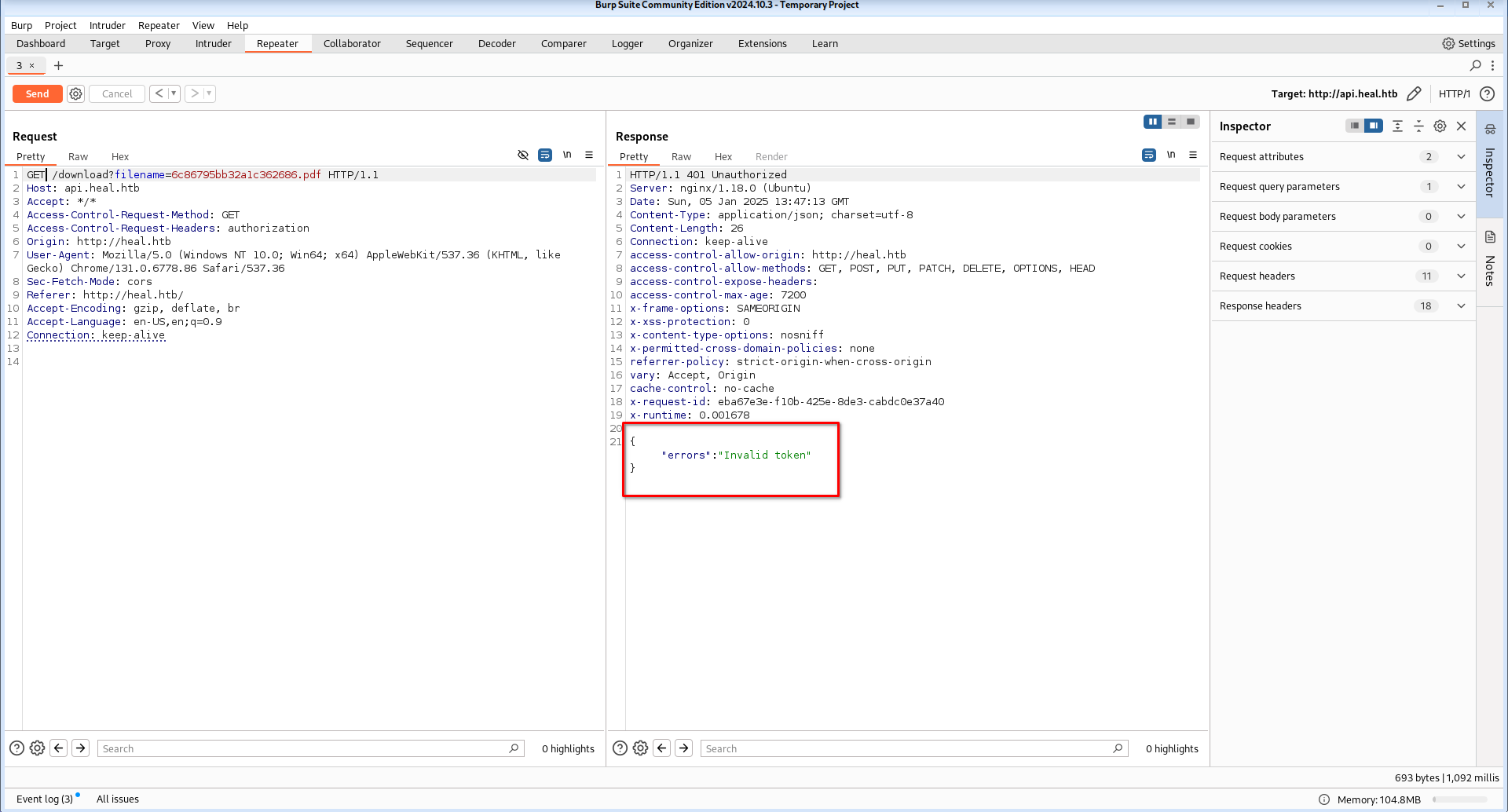Open the Notes side panel
Screen dimensions: 1508x812
tap(1490, 259)
